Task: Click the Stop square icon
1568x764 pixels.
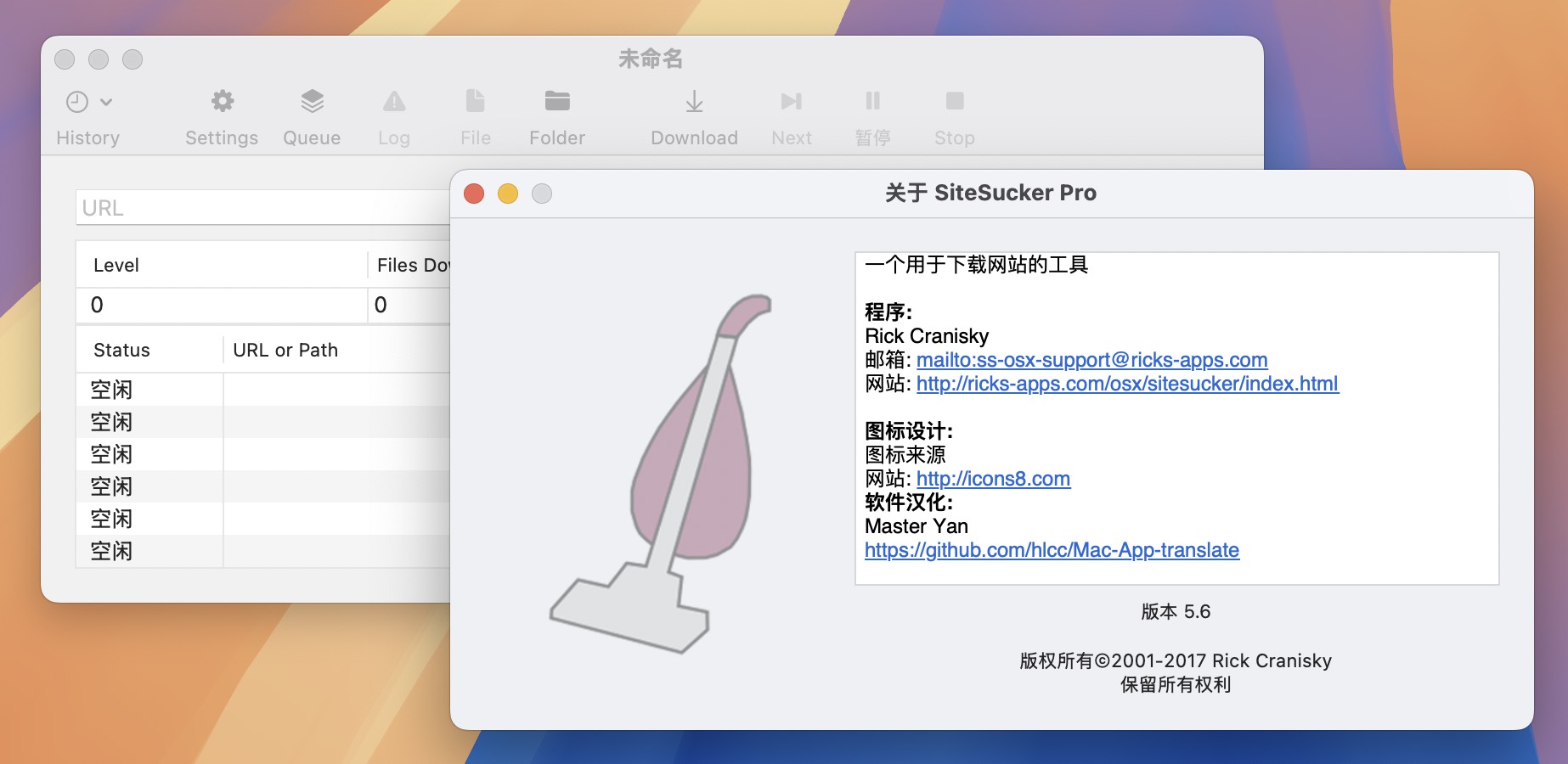Action: (x=955, y=101)
